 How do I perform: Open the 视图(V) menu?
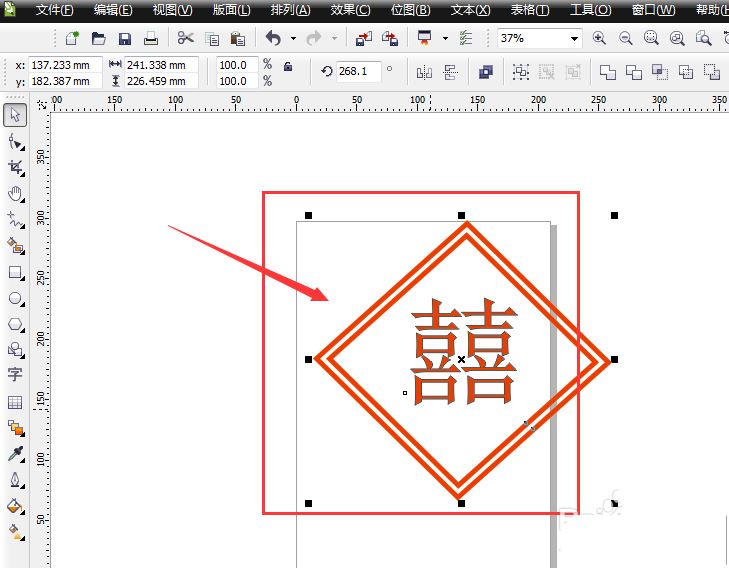point(172,10)
